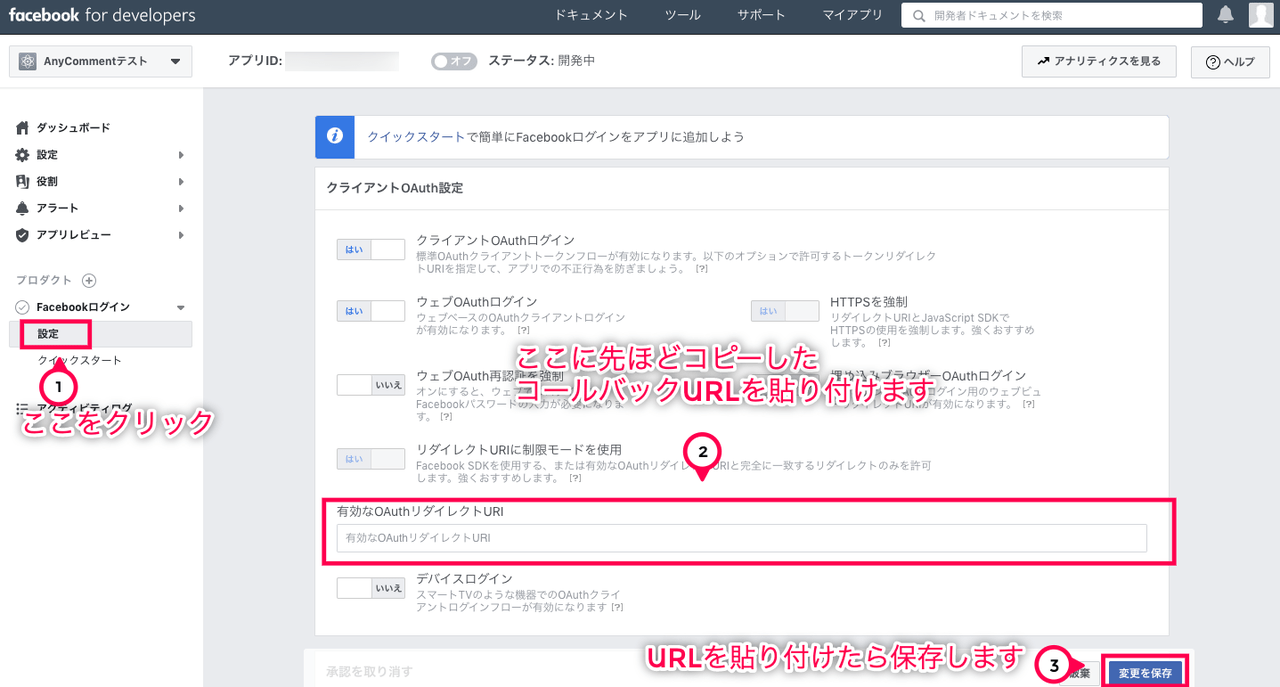Click the 設定 gear icon in sidebar
This screenshot has width=1280, height=687.
(x=23, y=155)
